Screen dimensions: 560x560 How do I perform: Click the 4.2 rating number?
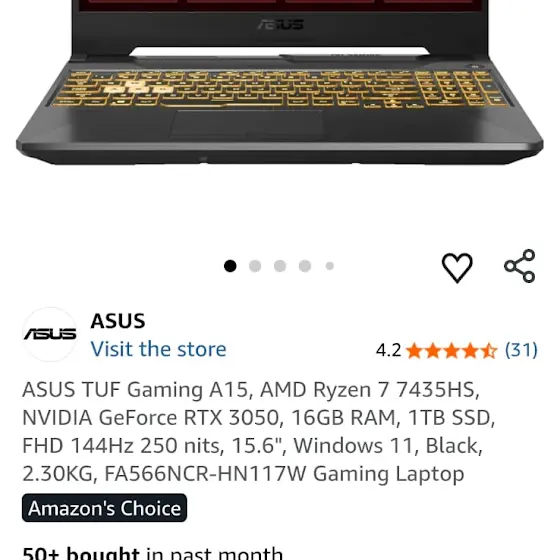pos(389,350)
